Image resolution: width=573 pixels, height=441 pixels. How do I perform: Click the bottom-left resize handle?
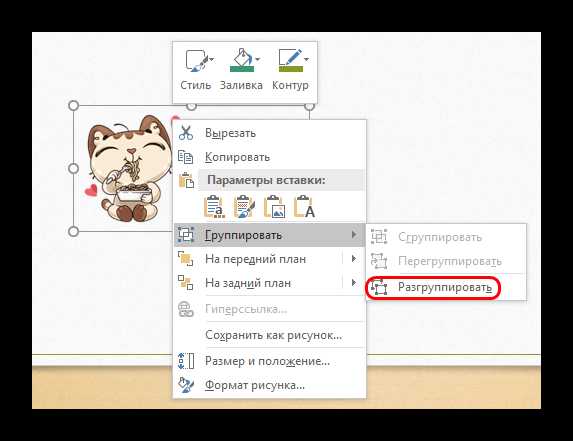tap(73, 231)
